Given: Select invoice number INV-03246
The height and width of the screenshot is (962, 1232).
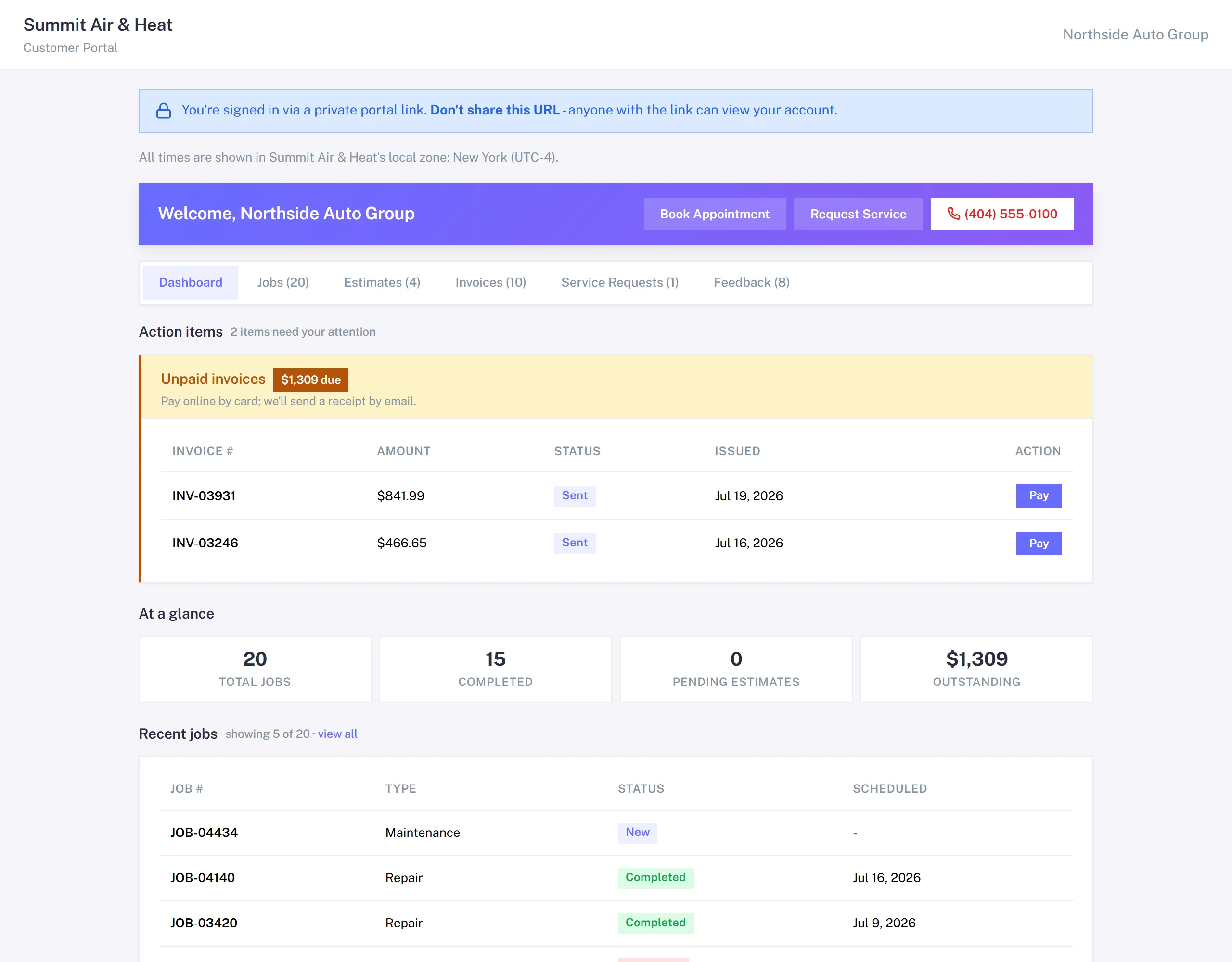Looking at the screenshot, I should (x=205, y=543).
